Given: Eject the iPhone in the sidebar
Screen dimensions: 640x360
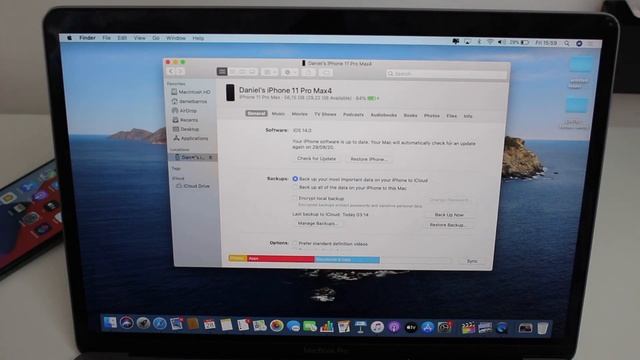Looking at the screenshot, I should pos(211,157).
